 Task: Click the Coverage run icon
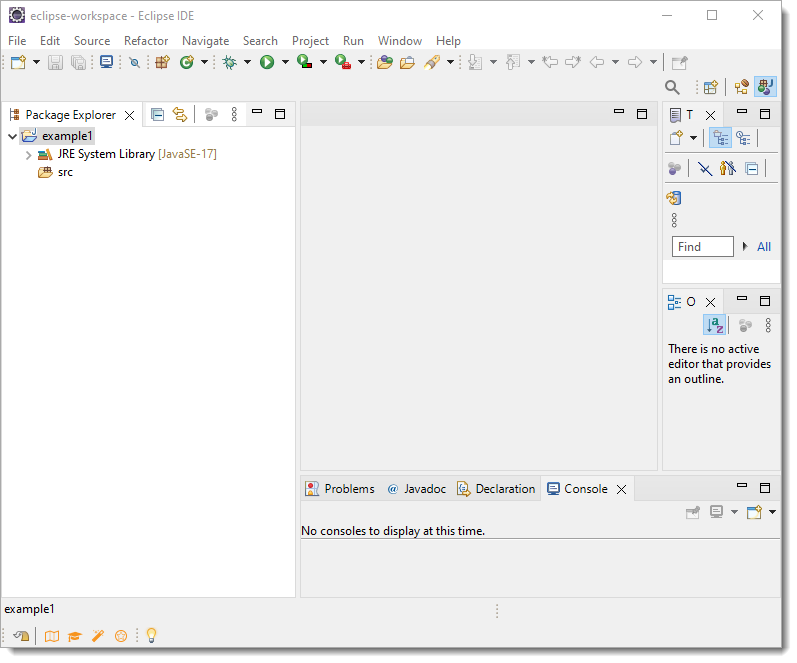pos(304,62)
